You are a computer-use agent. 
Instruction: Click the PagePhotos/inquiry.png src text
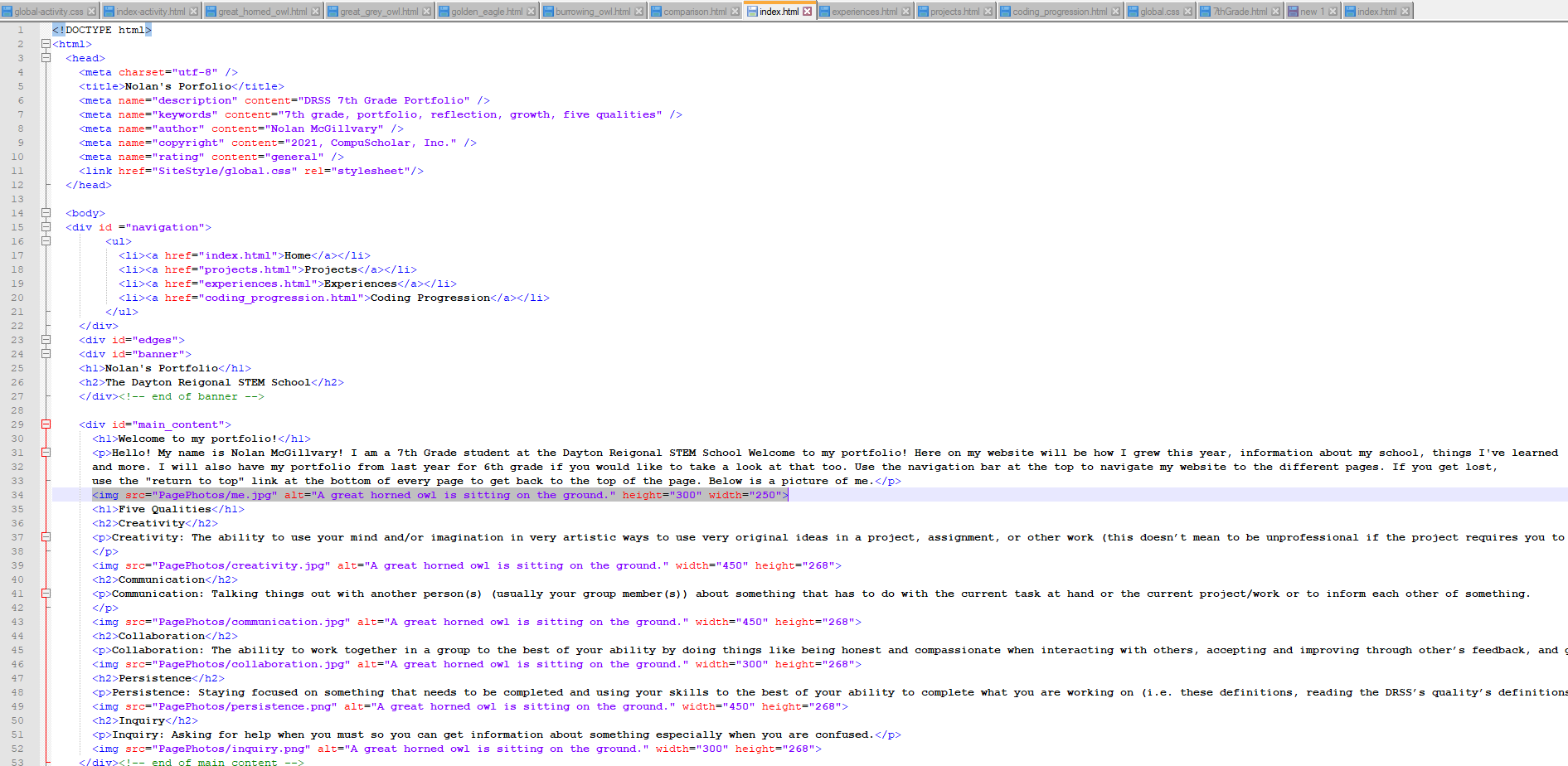coord(231,749)
